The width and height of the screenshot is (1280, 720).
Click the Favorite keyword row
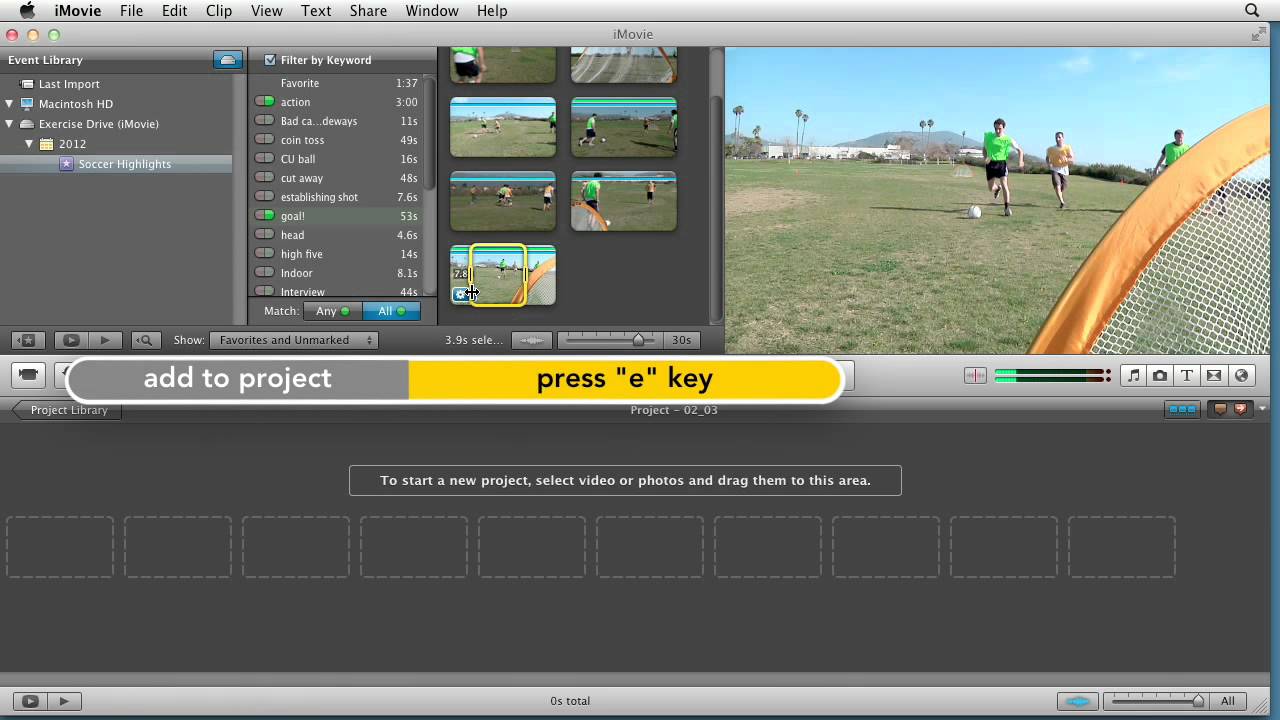337,83
